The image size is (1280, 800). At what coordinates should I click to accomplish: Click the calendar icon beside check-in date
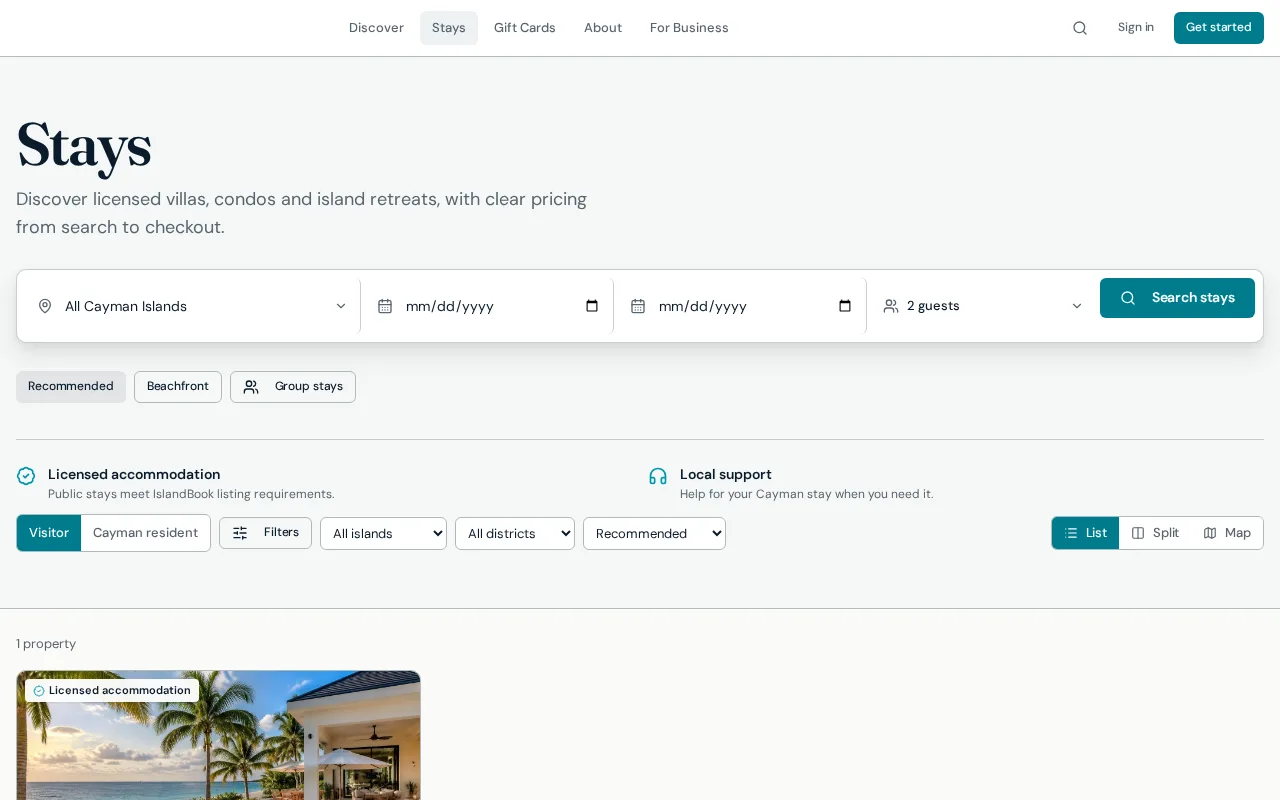tap(385, 306)
